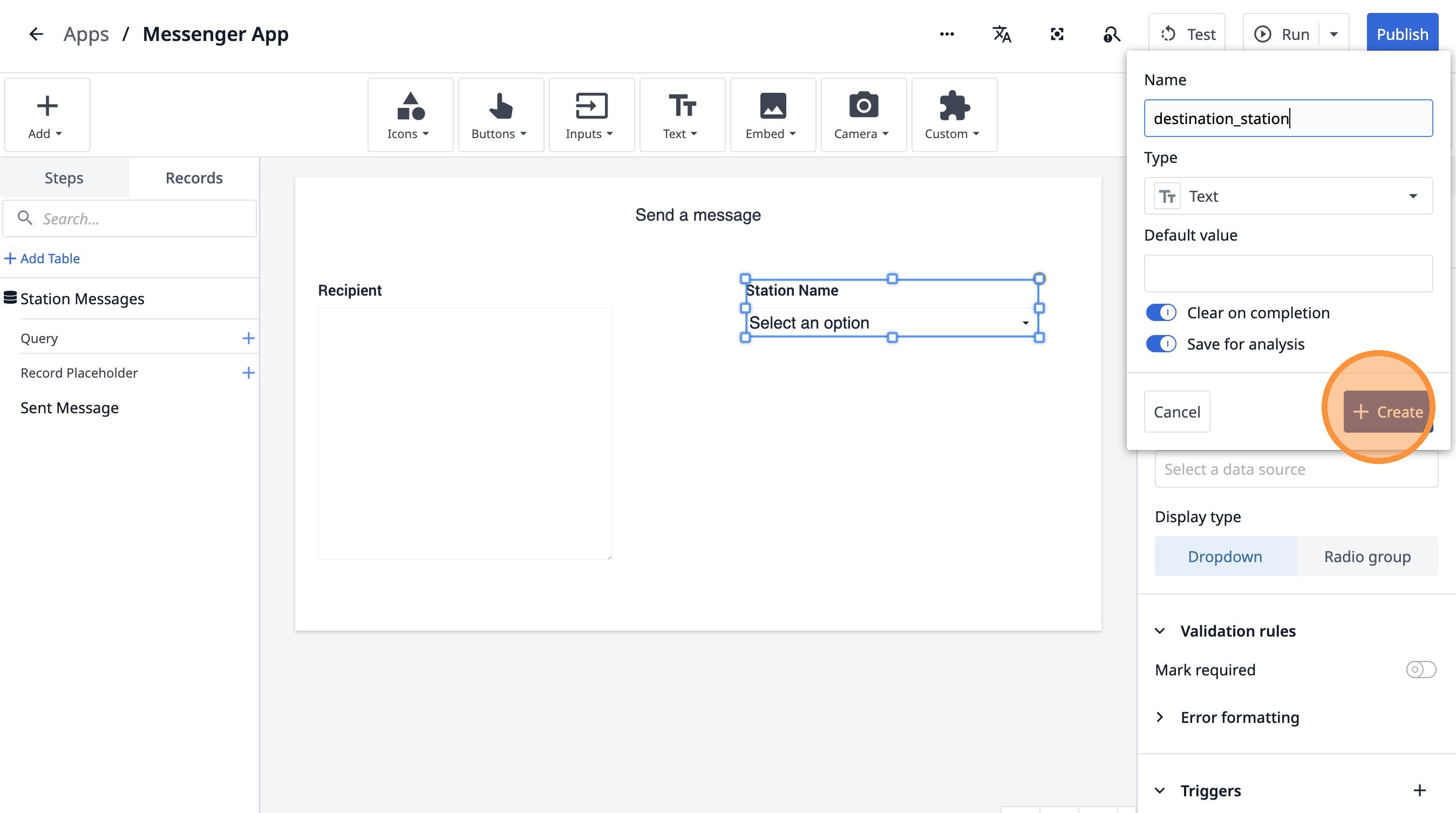Toggle Clear on completion switch

pyautogui.click(x=1160, y=312)
